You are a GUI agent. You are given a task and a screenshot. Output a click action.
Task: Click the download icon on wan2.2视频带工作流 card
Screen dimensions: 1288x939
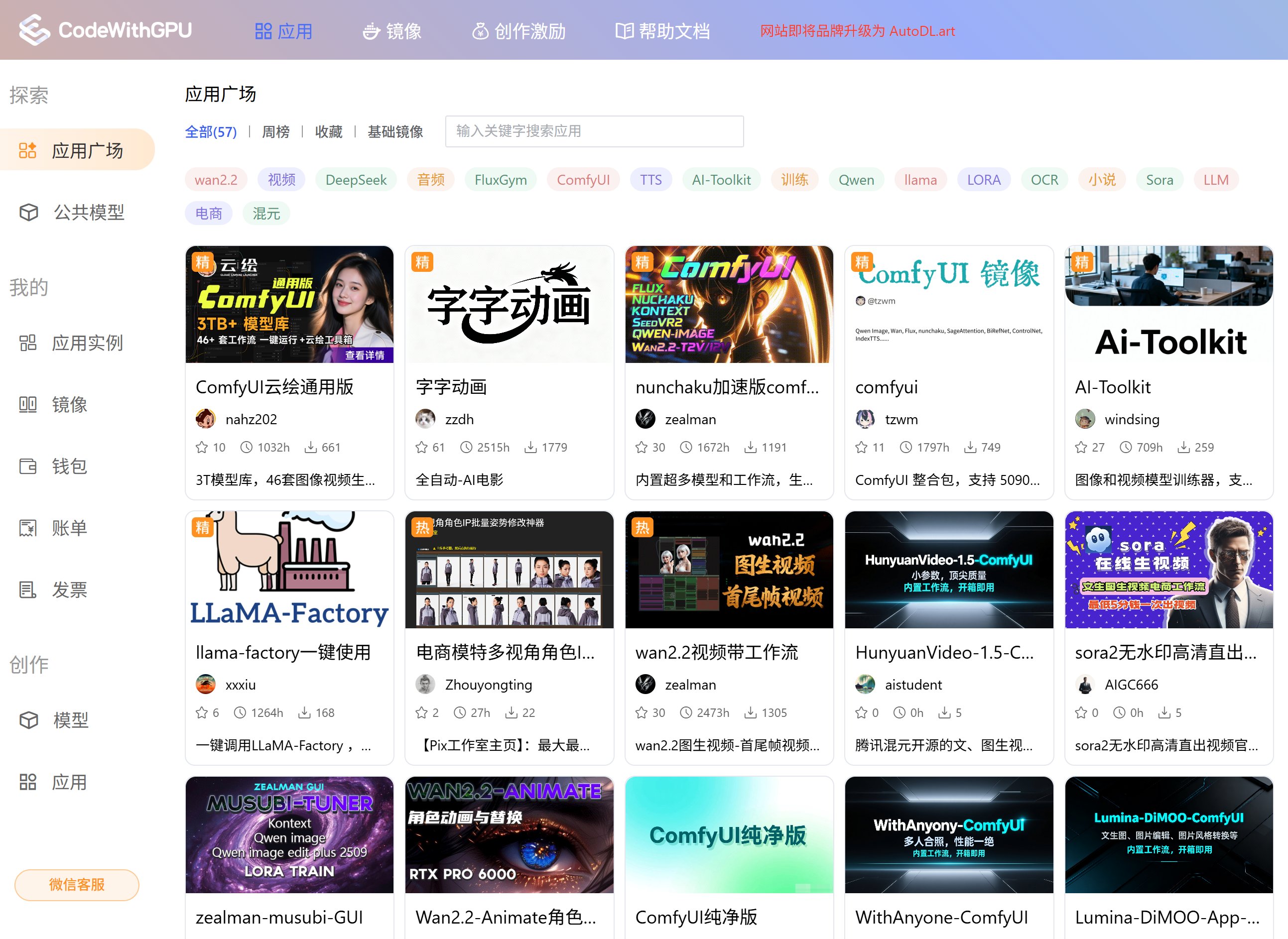point(751,713)
